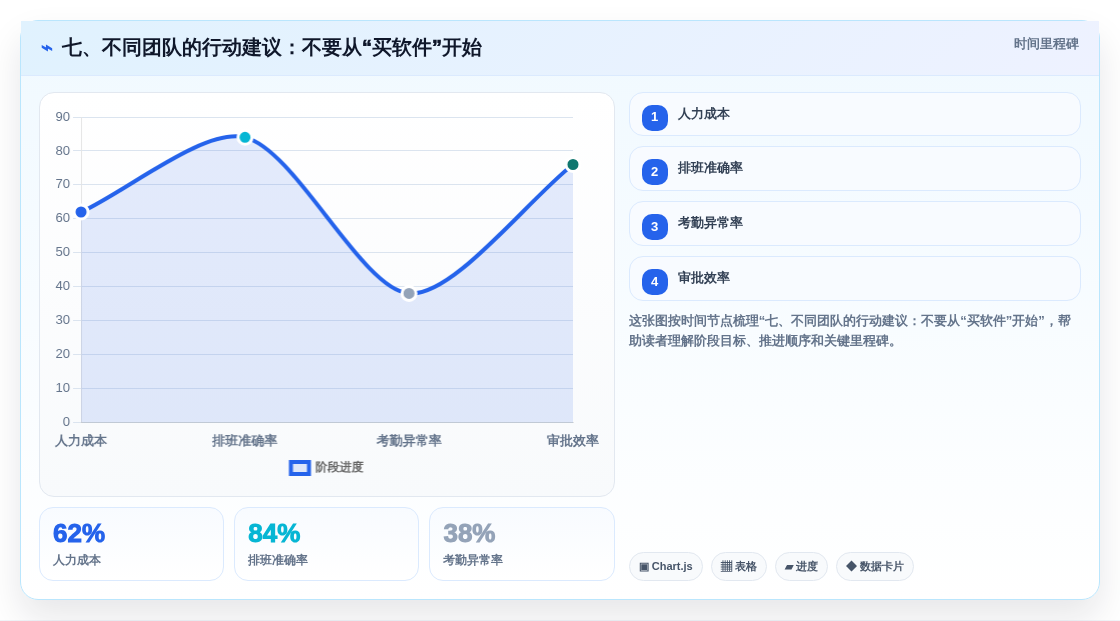Click the 数据卡片 tag
Image resolution: width=1120 pixels, height=621 pixels.
[x=875, y=567]
